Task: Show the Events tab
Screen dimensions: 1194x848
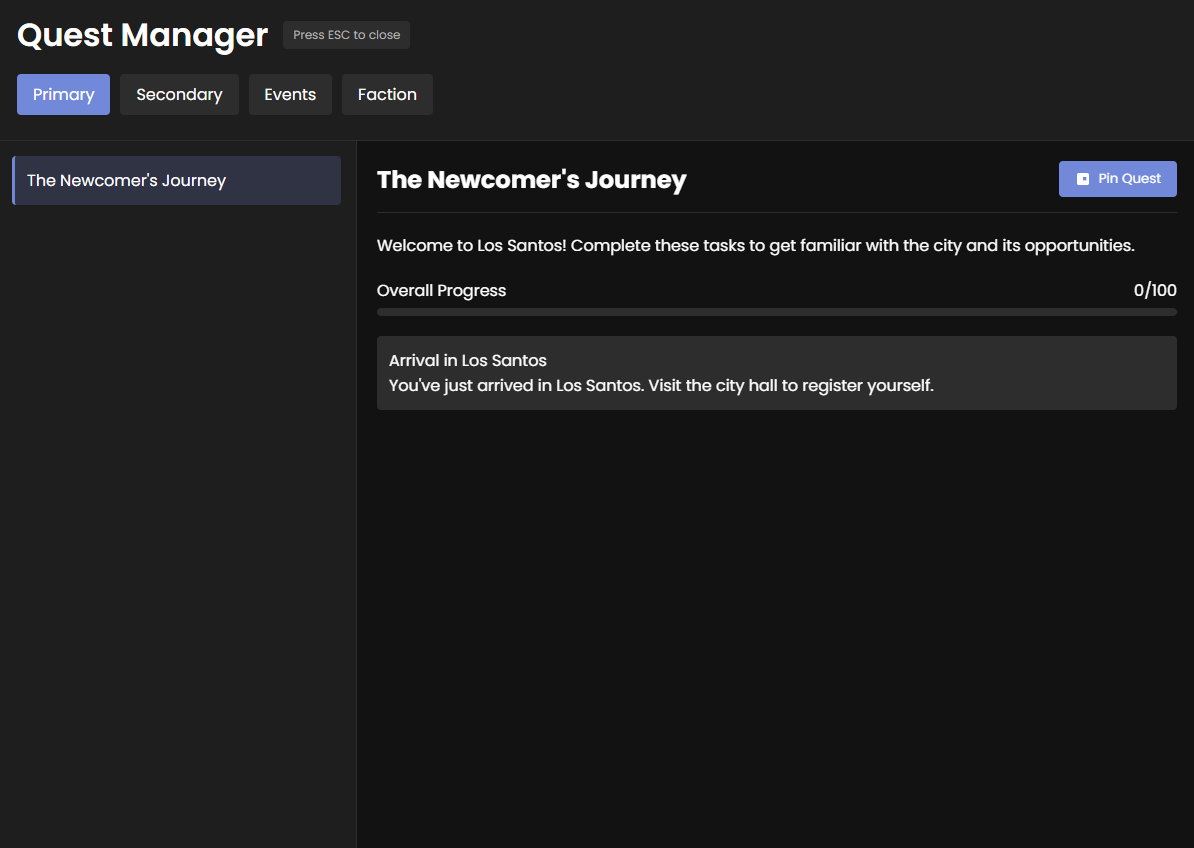Action: coord(290,94)
